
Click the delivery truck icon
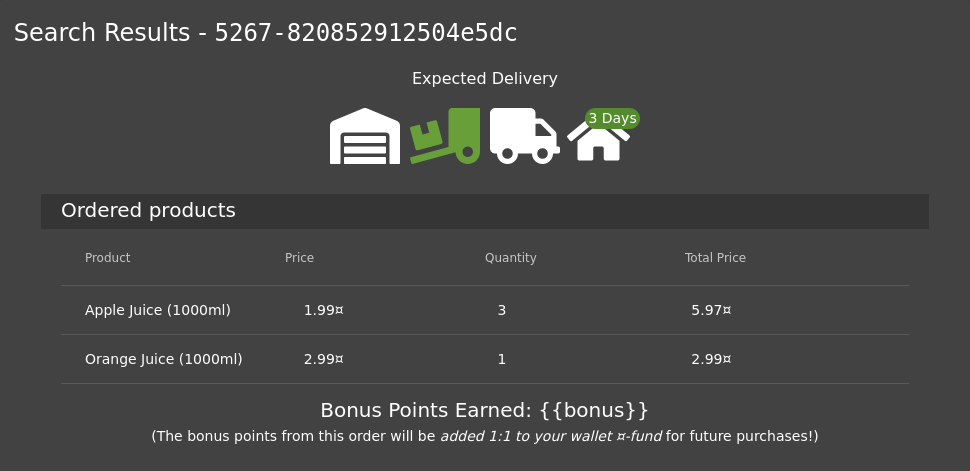pyautogui.click(x=525, y=136)
